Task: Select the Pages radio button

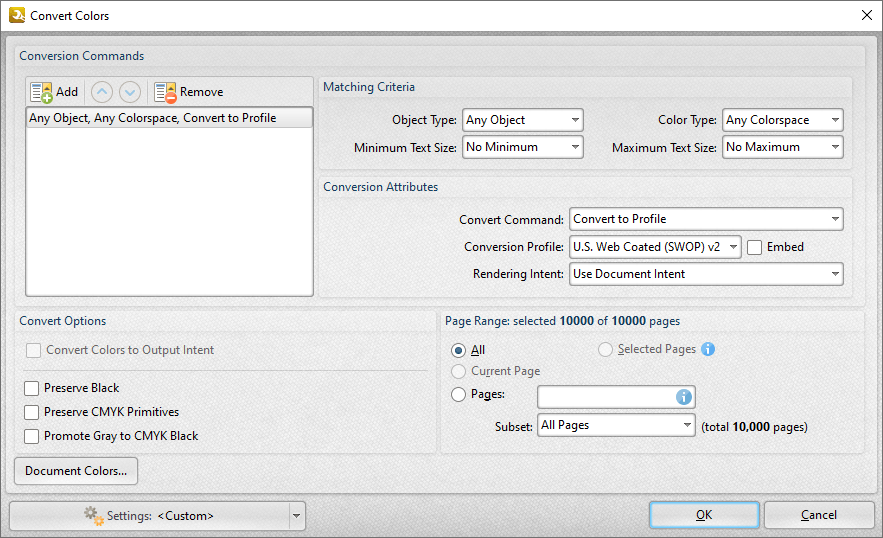Action: (x=458, y=394)
